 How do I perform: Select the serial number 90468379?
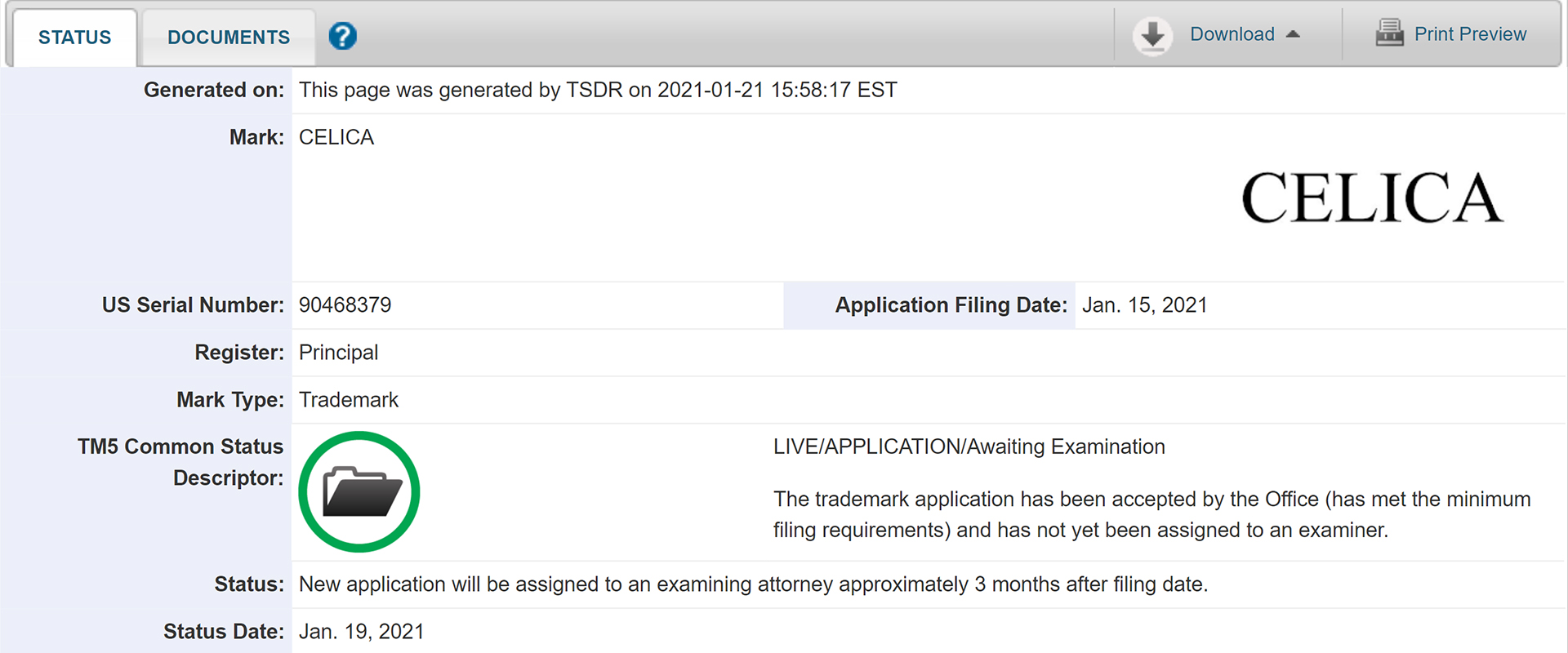345,305
